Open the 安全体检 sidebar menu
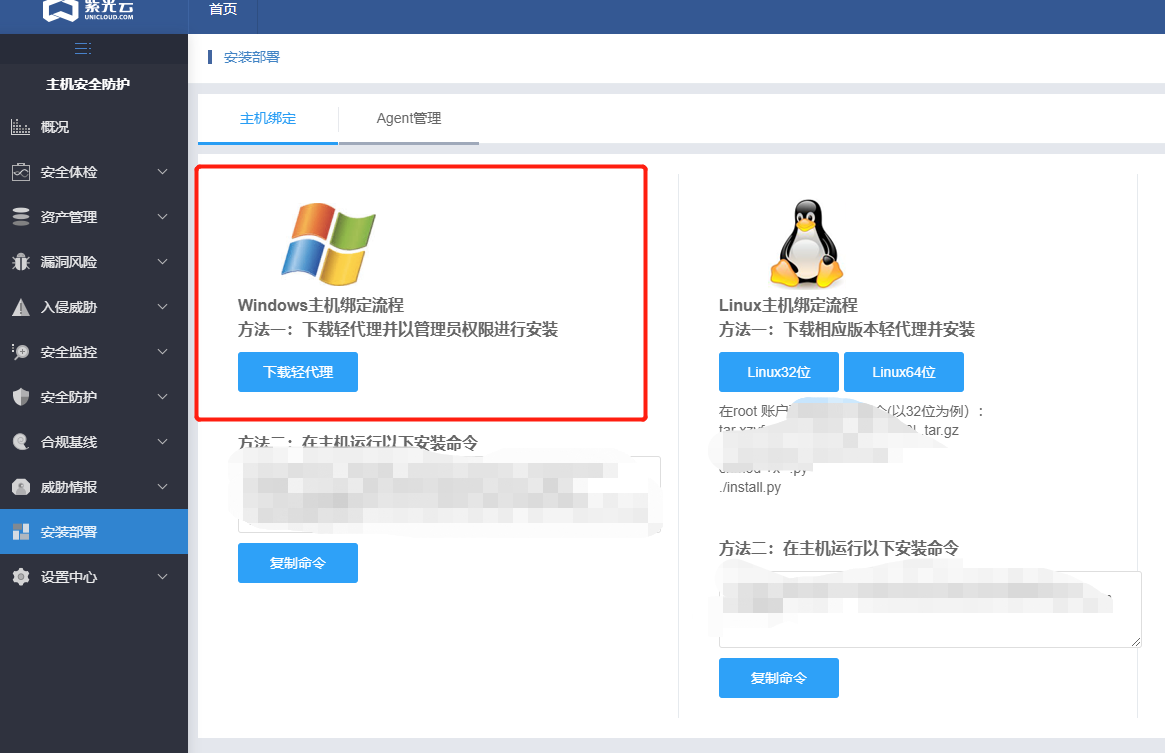The image size is (1165, 753). click(94, 172)
